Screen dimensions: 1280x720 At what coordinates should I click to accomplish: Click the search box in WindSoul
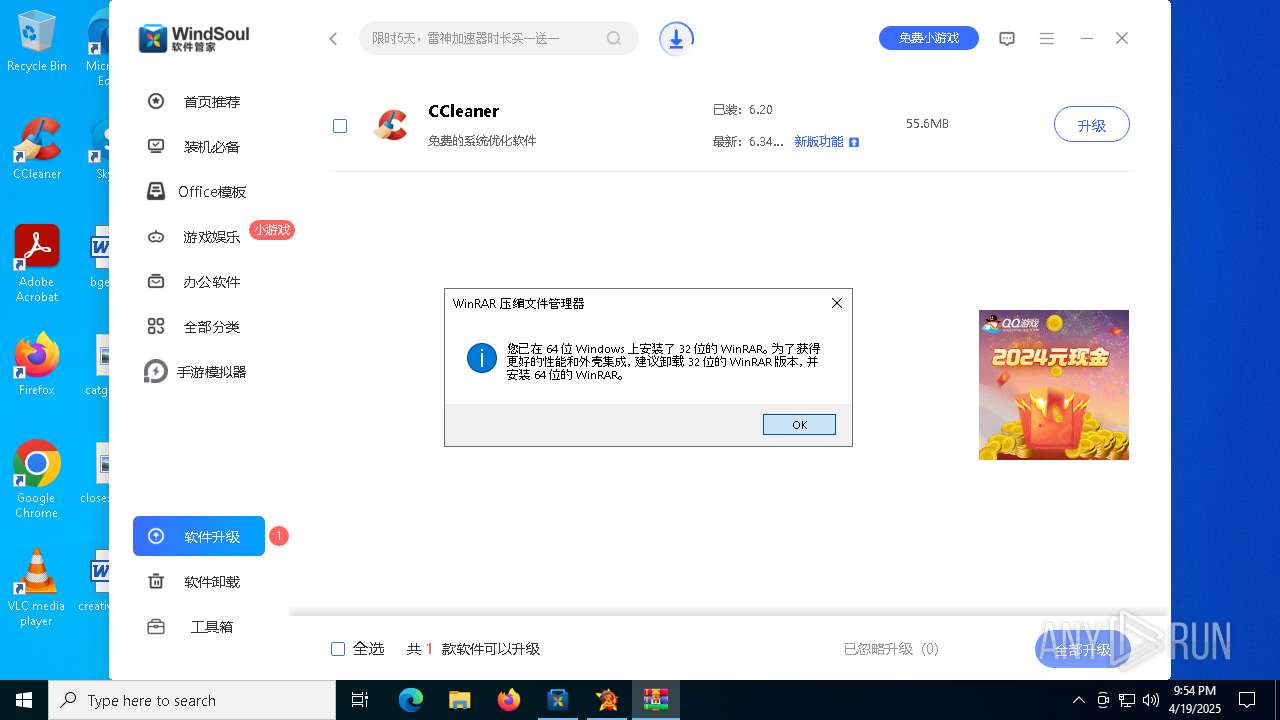tap(498, 38)
